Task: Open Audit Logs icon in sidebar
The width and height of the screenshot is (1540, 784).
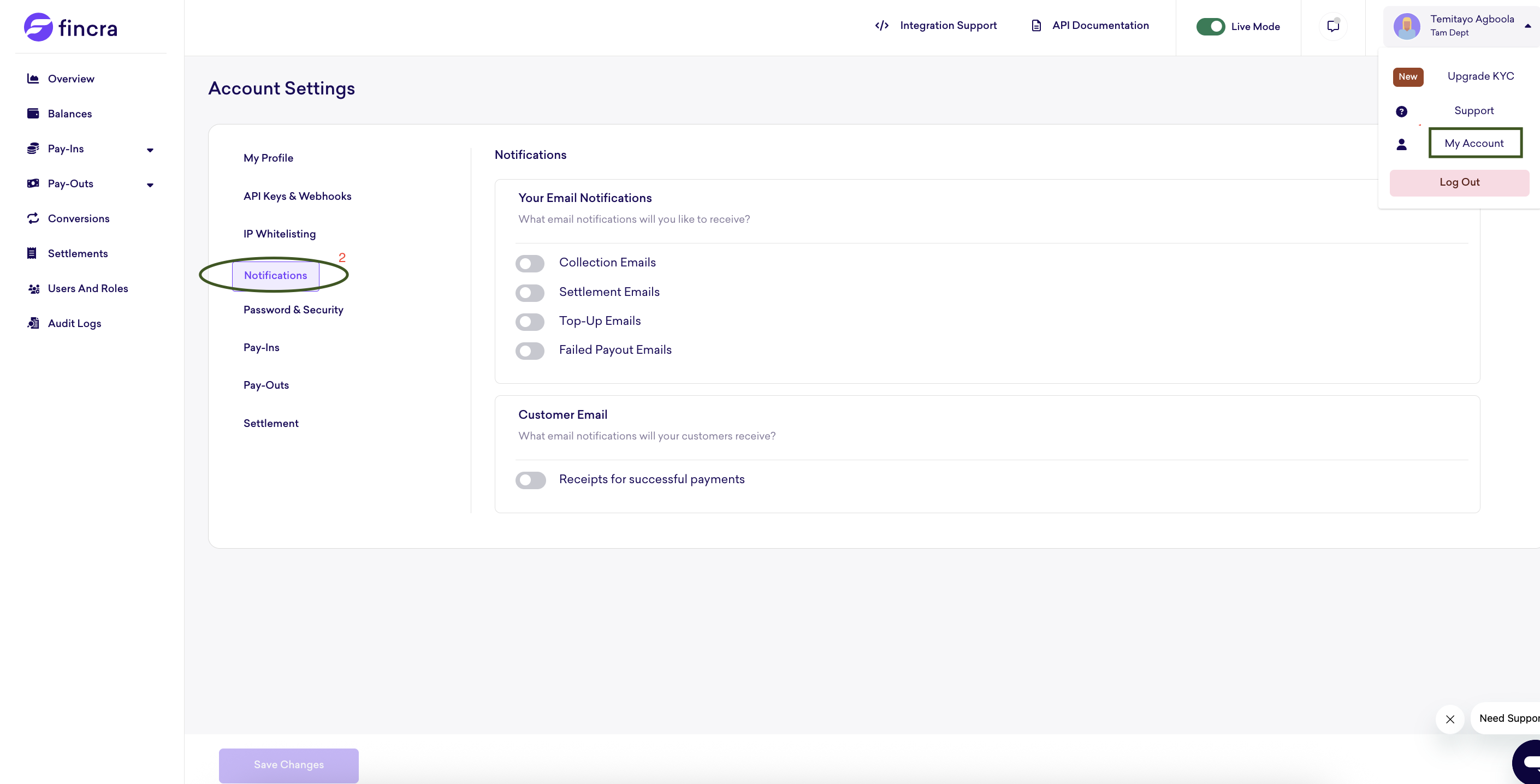Action: pyautogui.click(x=33, y=323)
